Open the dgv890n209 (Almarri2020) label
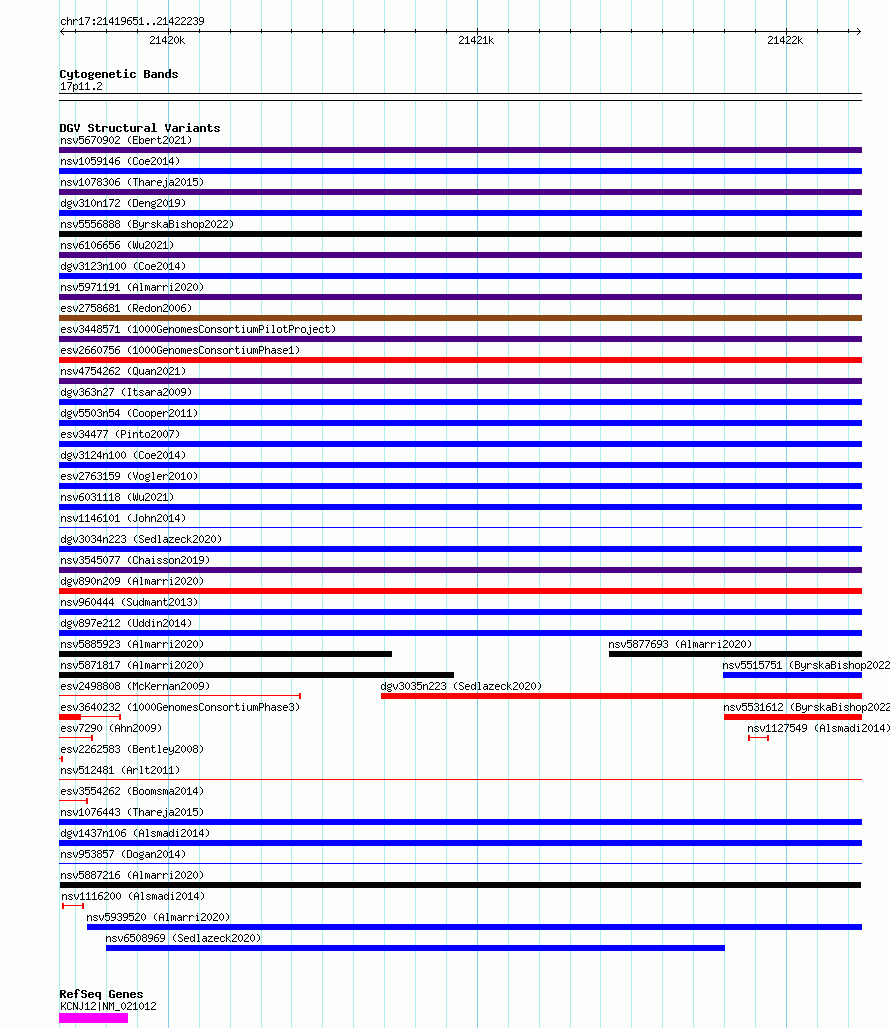The height and width of the screenshot is (1028, 890). tap(132, 581)
